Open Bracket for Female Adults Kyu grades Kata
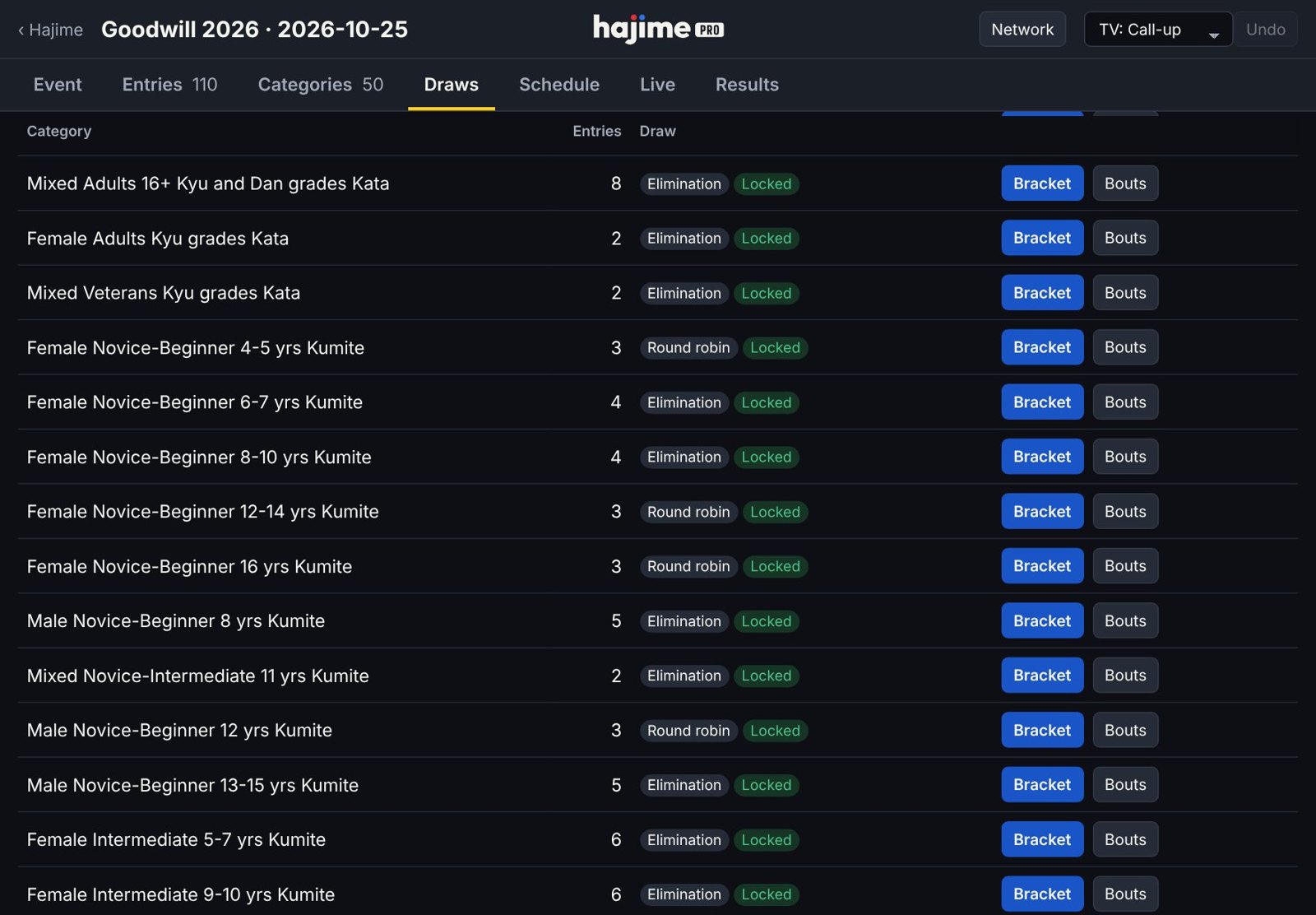Image resolution: width=1316 pixels, height=915 pixels. tap(1042, 238)
